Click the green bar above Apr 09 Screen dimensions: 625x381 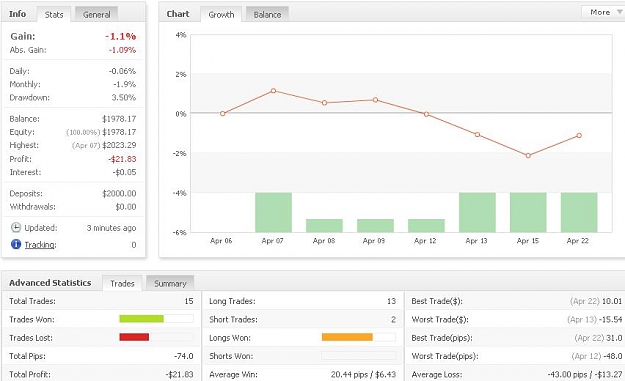(375, 226)
